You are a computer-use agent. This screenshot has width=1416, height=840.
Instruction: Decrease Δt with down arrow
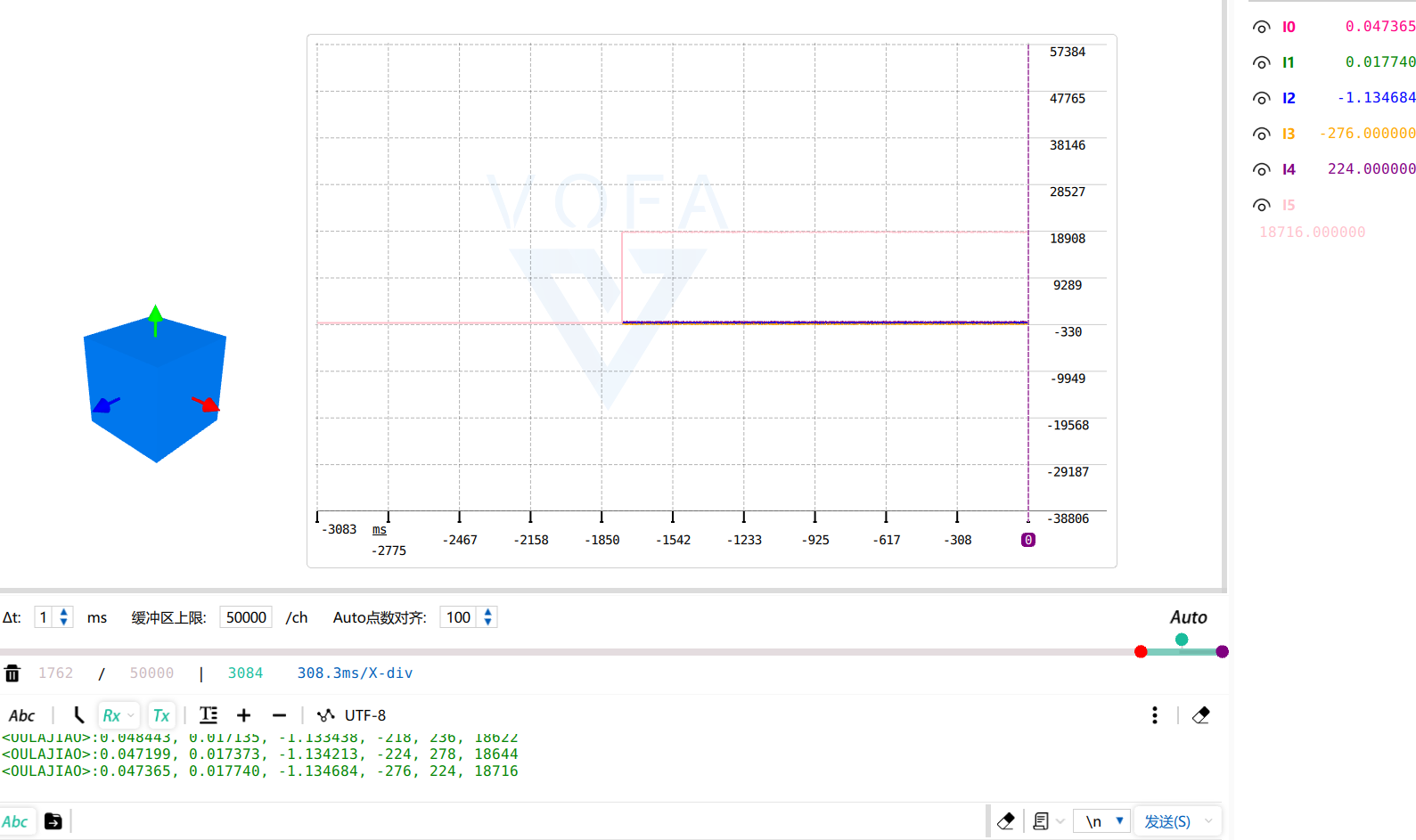tap(63, 622)
